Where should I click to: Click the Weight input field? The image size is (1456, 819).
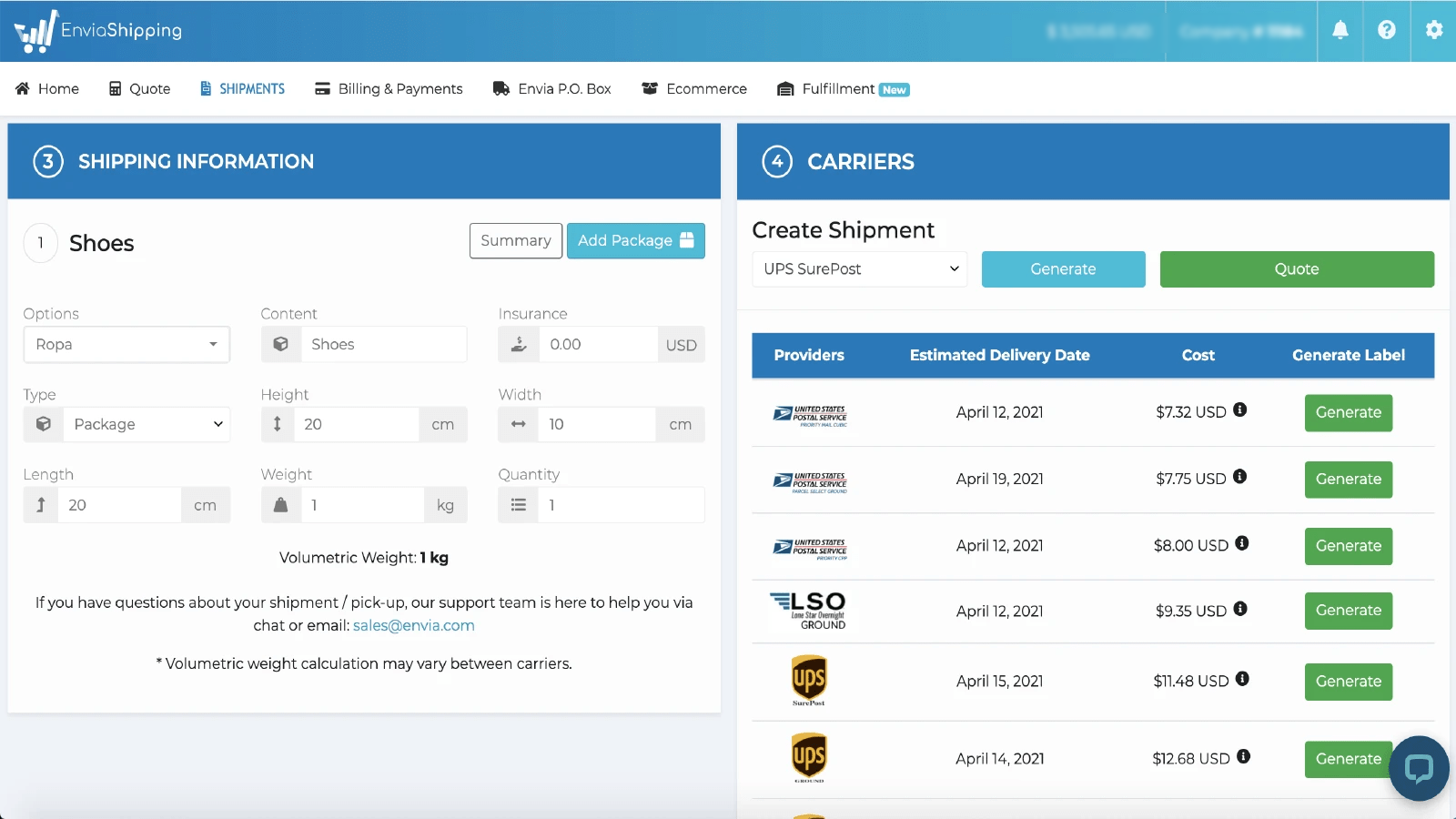362,505
